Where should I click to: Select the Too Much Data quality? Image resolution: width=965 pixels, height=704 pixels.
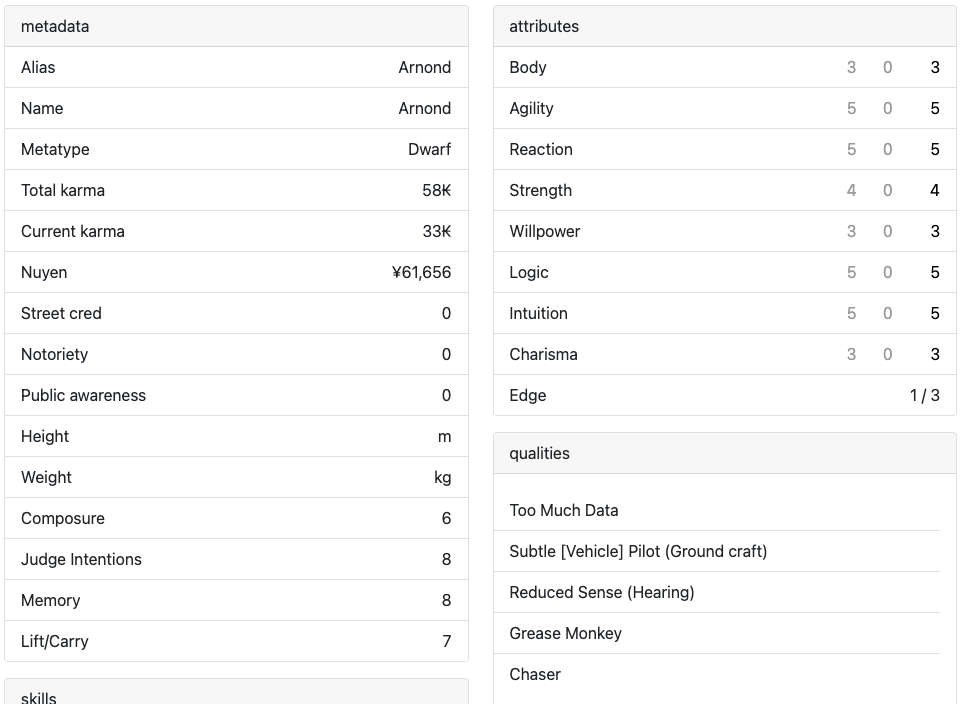tap(564, 510)
